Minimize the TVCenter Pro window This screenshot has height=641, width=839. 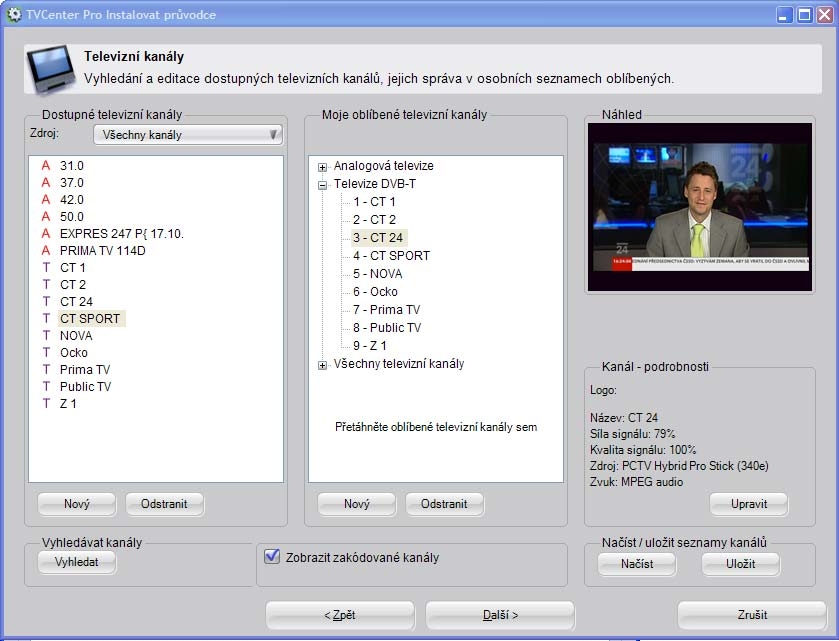coord(785,15)
